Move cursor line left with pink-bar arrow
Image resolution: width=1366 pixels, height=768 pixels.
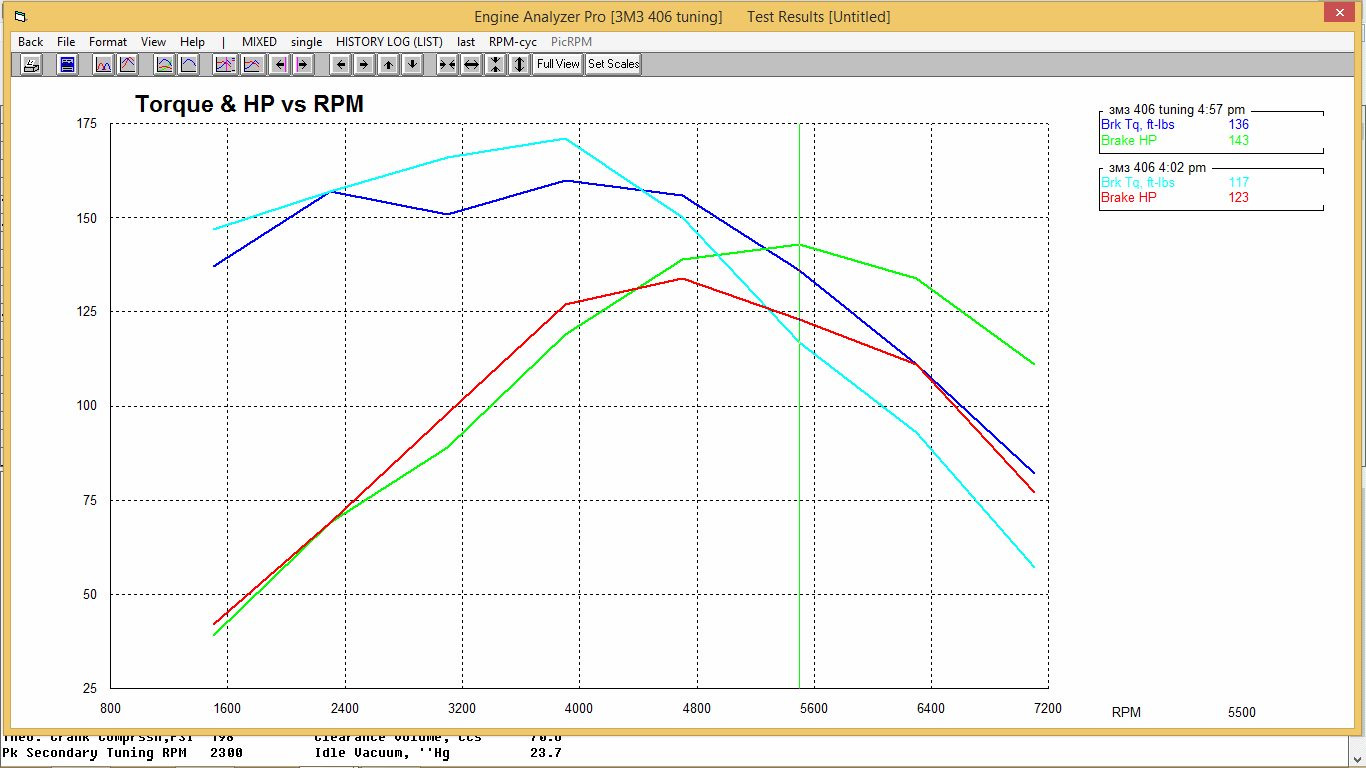coord(279,65)
